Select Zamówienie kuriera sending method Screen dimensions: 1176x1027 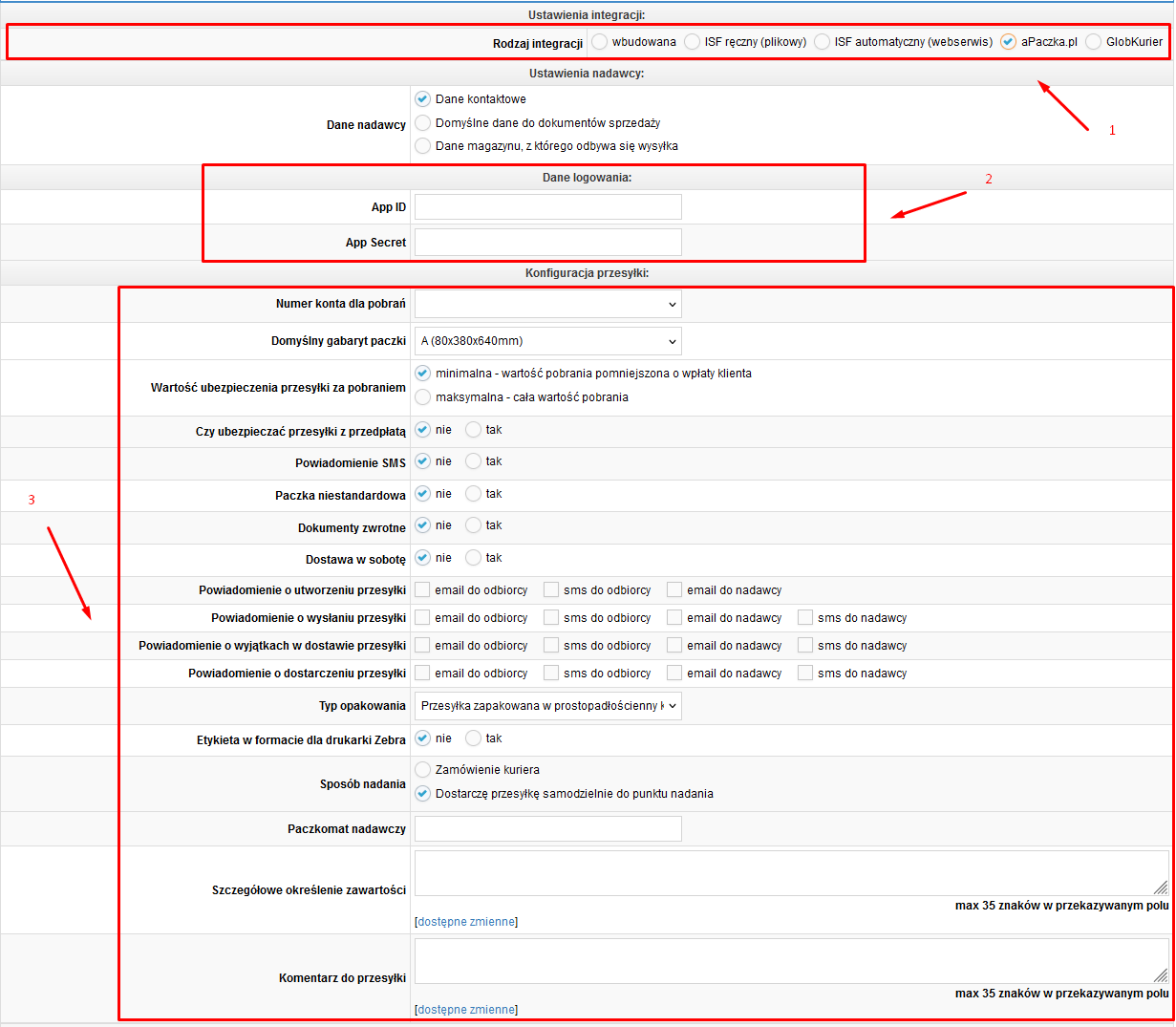click(x=423, y=770)
